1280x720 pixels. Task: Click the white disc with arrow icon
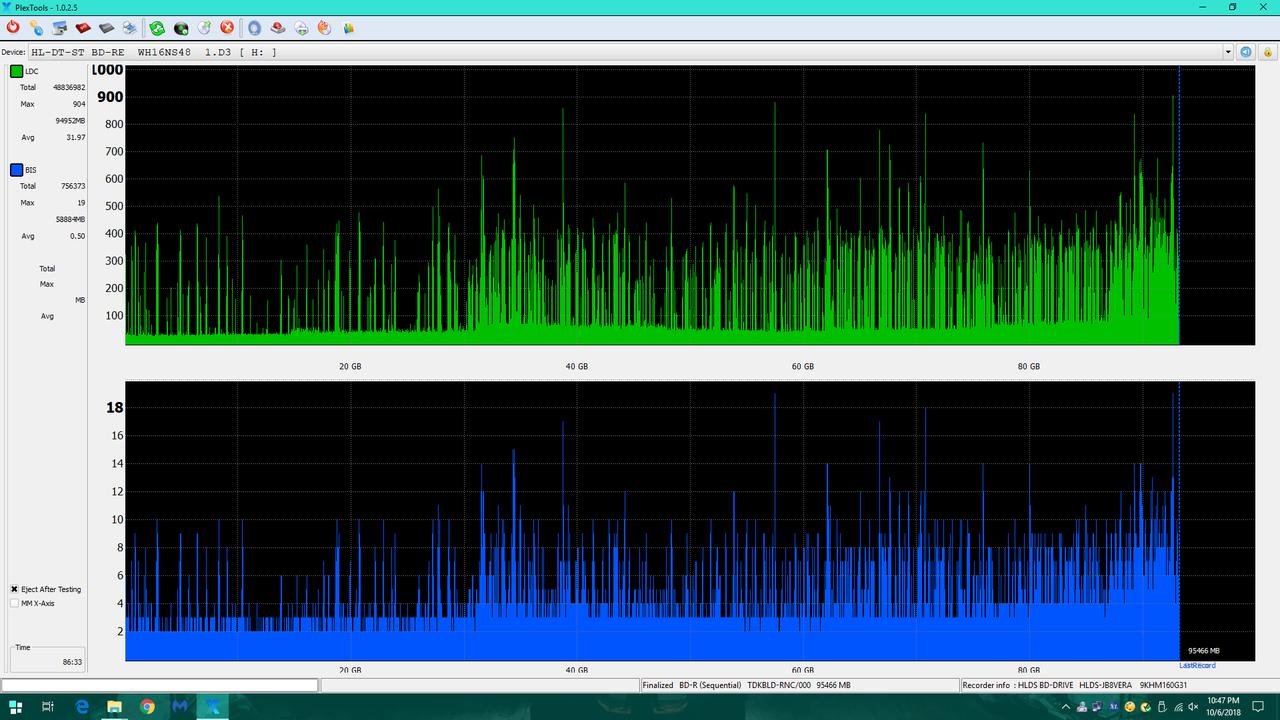pyautogui.click(x=204, y=28)
